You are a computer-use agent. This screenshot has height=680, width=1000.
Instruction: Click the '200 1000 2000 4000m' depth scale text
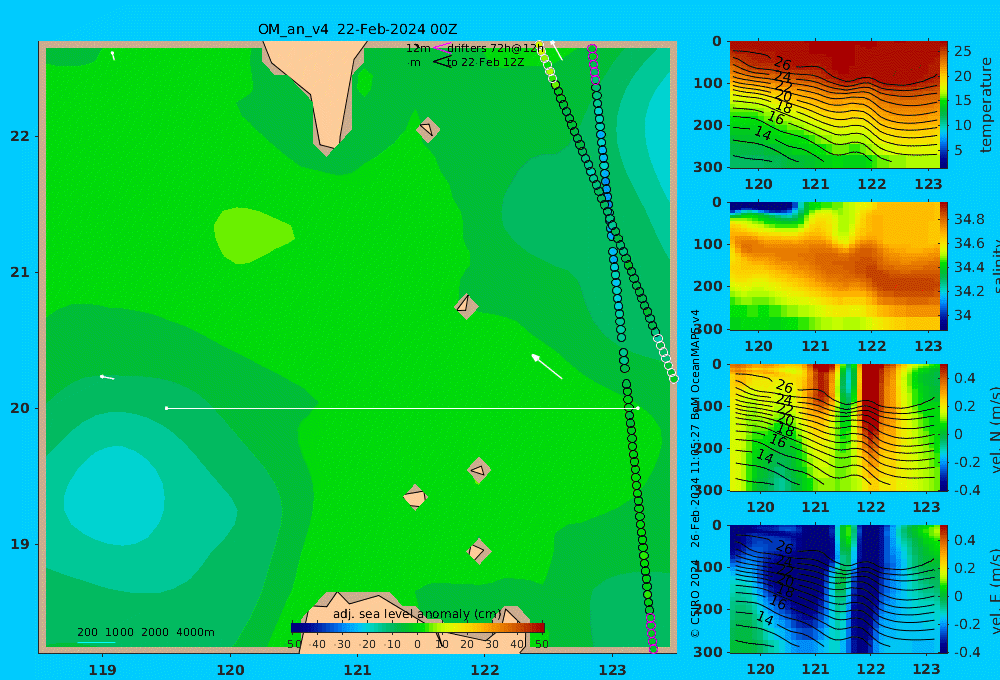146,632
